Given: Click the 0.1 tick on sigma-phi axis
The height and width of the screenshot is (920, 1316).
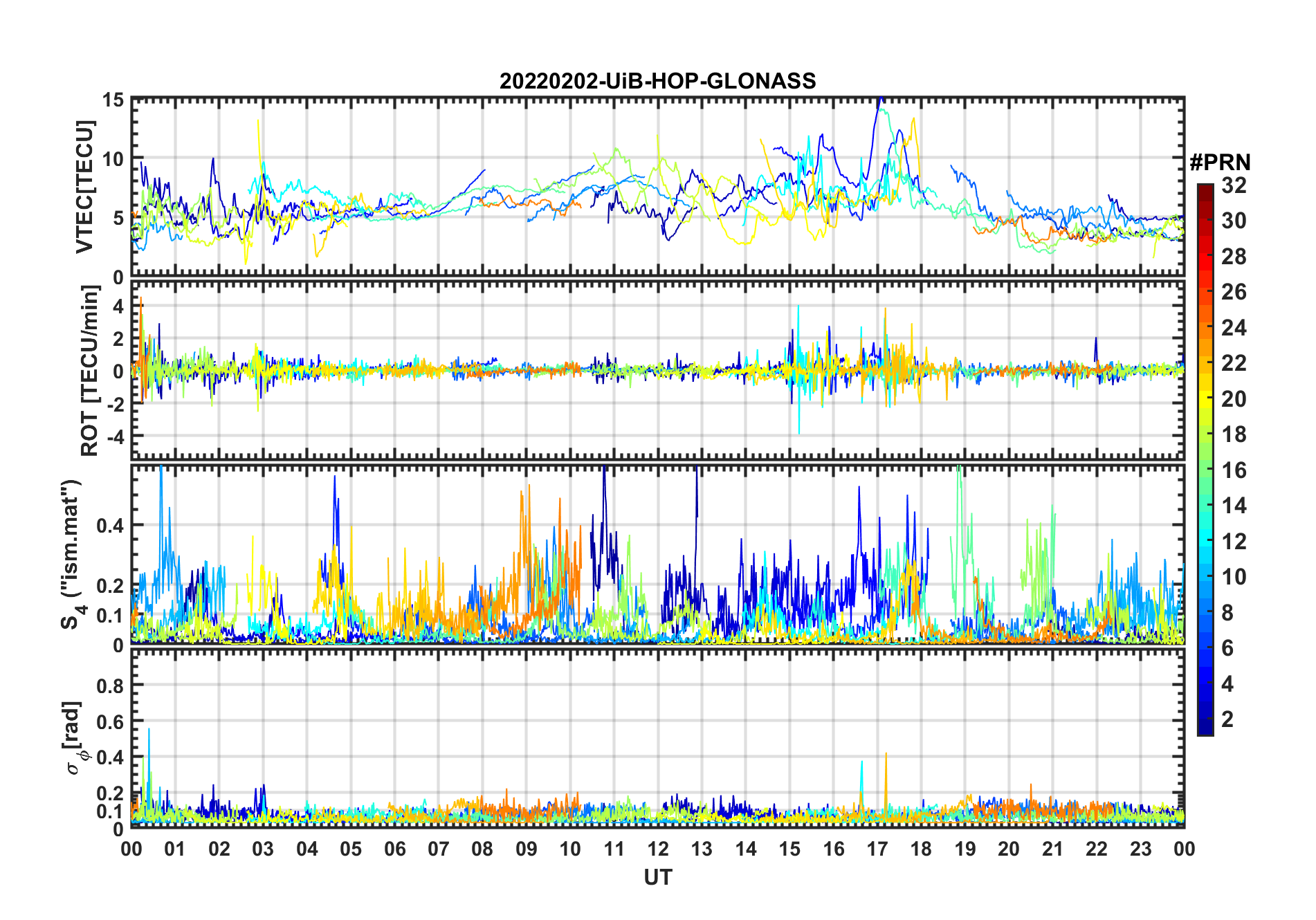Looking at the screenshot, I should click(110, 811).
